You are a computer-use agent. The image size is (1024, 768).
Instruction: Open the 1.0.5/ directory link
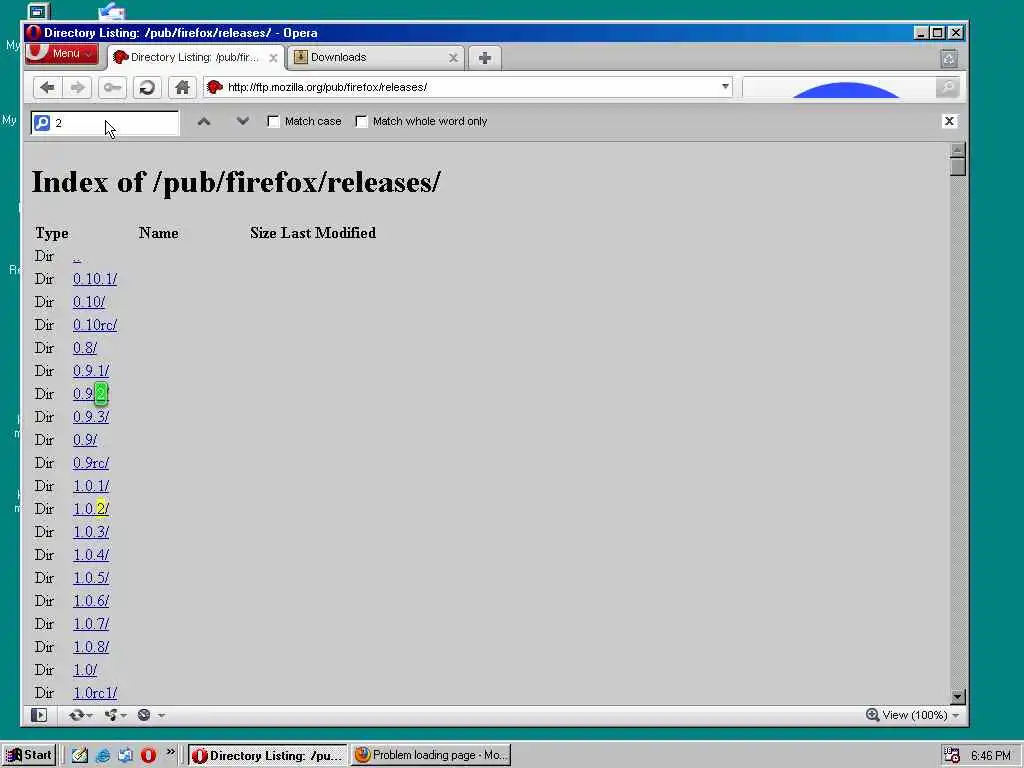click(x=91, y=578)
